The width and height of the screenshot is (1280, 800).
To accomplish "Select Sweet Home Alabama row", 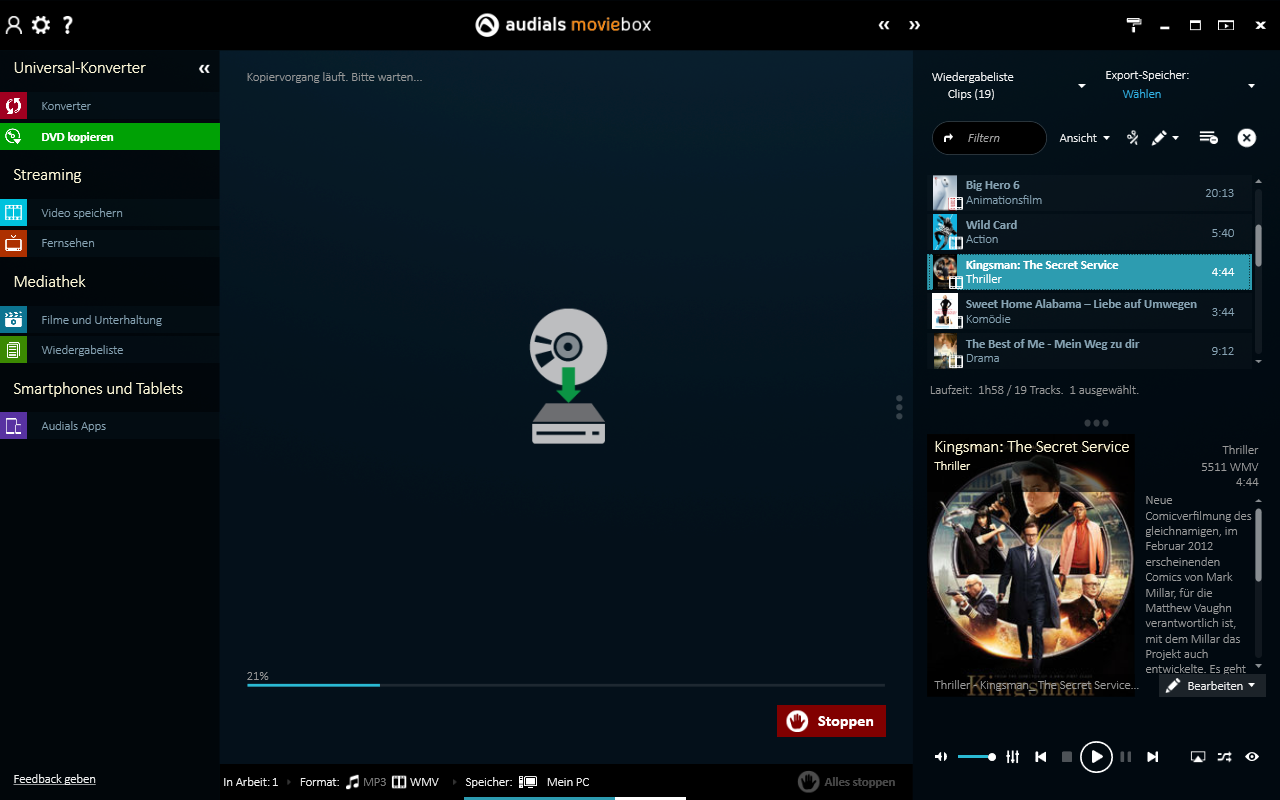I will pos(1091,311).
